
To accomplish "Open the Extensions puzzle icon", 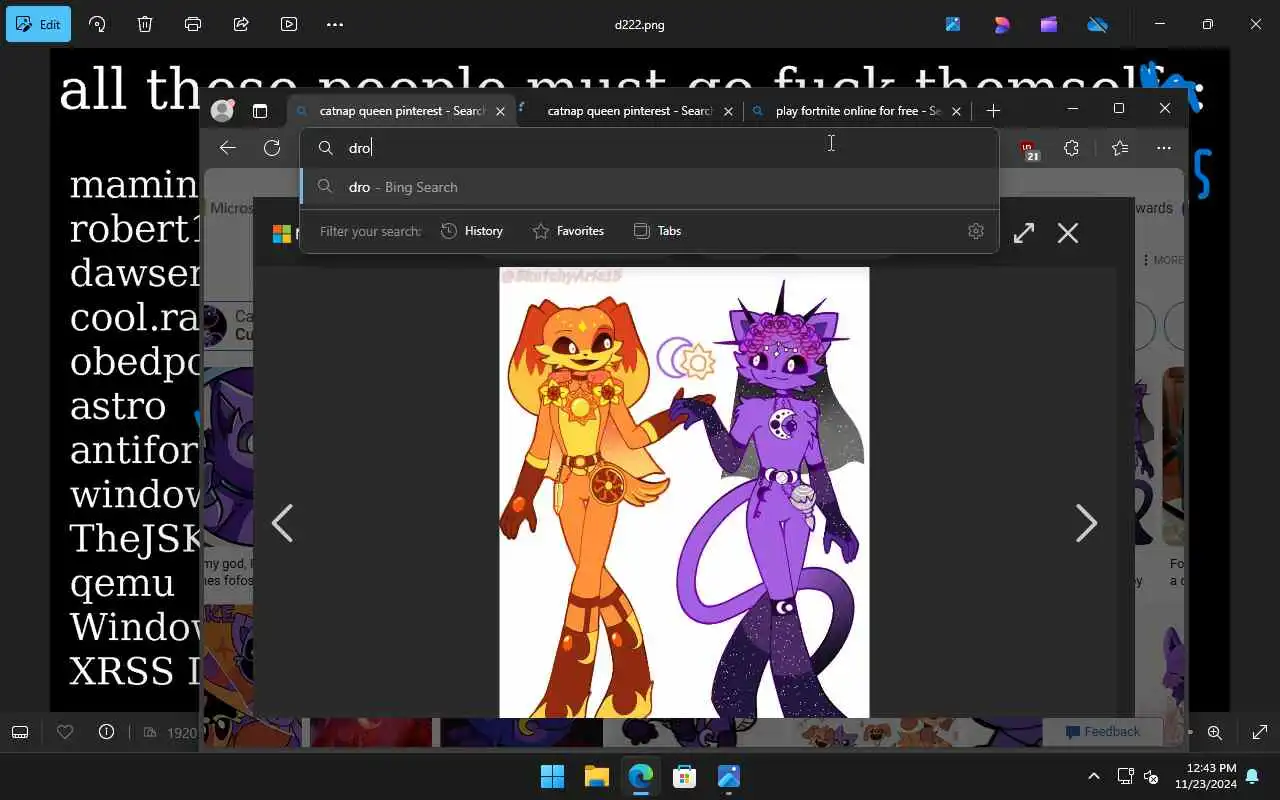I will [x=1071, y=148].
